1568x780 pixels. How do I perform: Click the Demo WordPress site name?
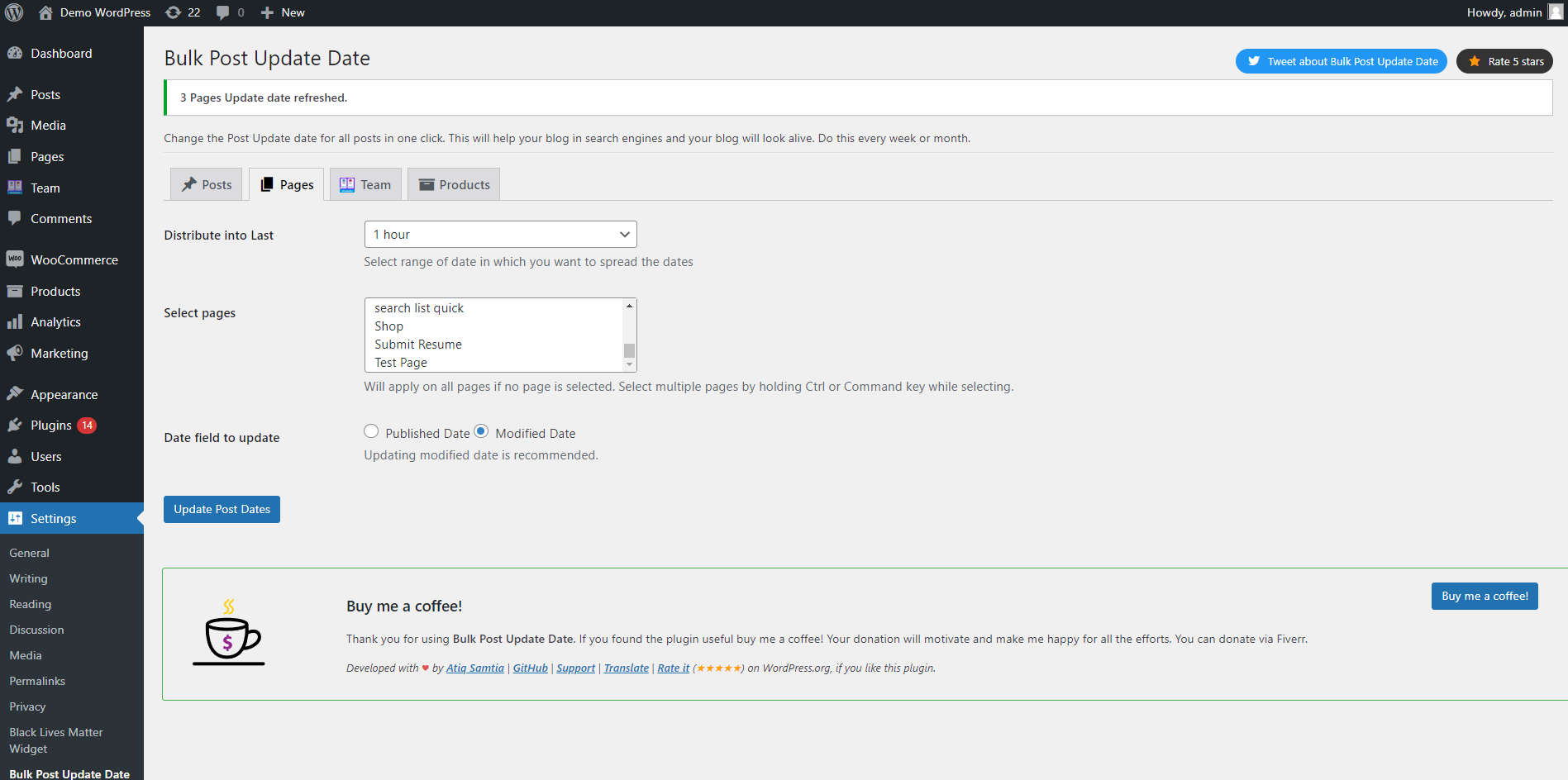(105, 12)
